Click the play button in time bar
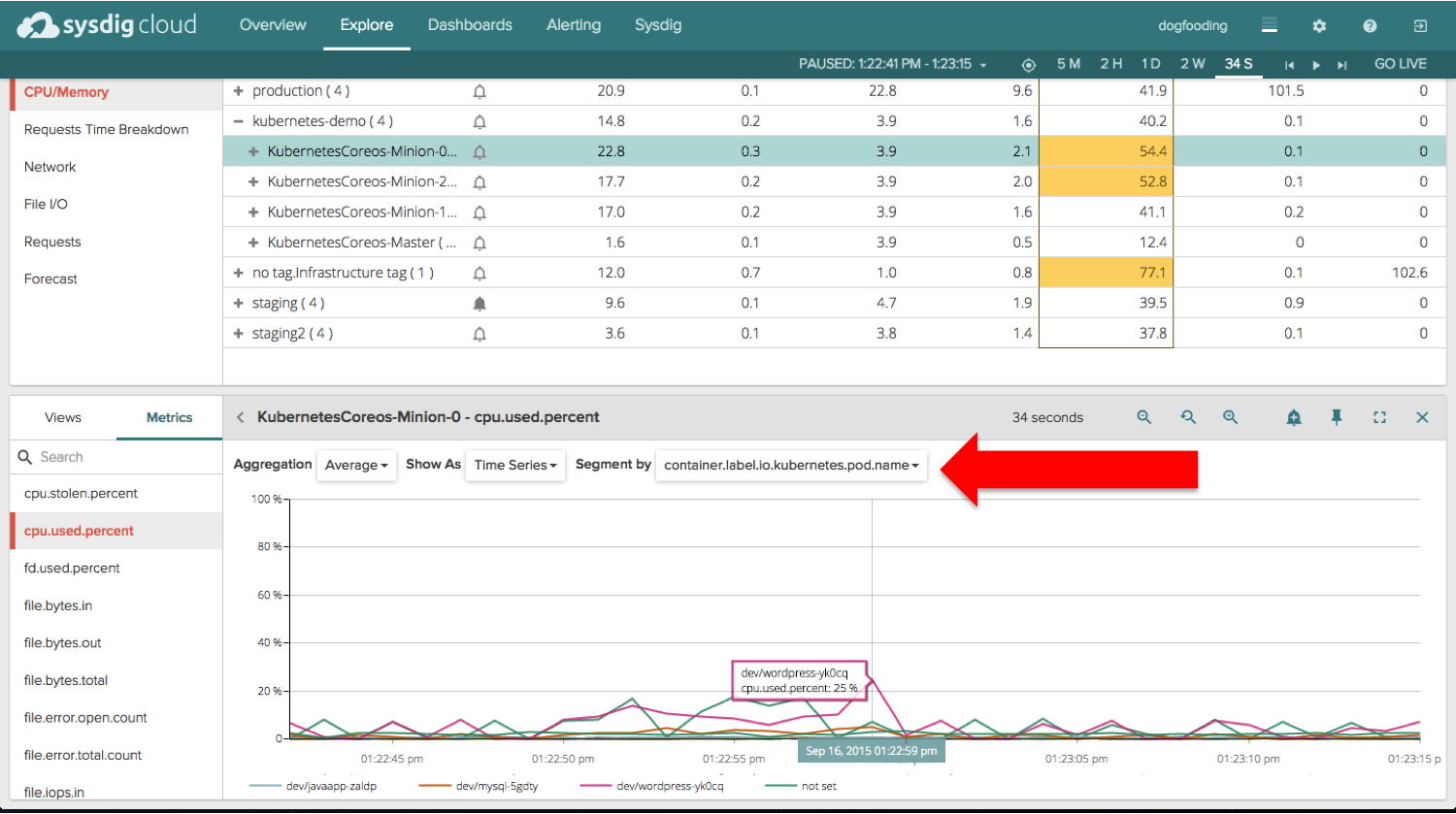This screenshot has height=814, width=1456. pyautogui.click(x=1316, y=65)
